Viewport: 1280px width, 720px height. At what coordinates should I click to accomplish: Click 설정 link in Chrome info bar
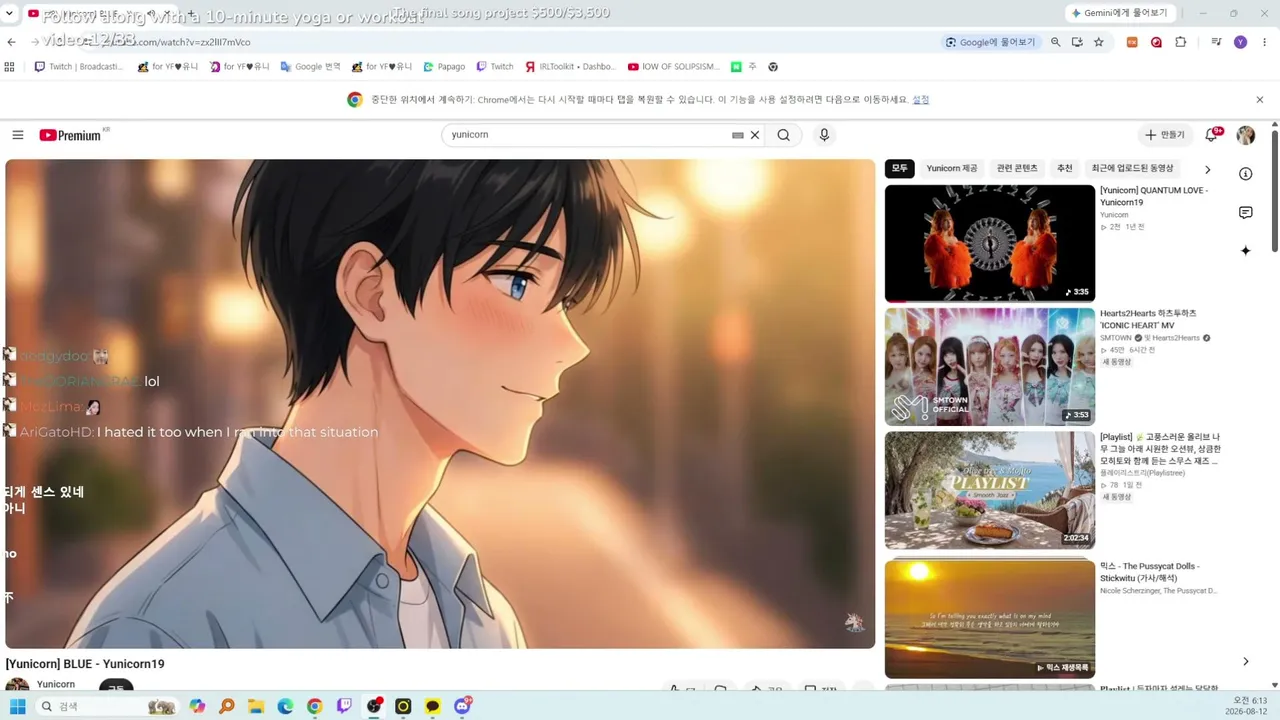click(x=921, y=100)
